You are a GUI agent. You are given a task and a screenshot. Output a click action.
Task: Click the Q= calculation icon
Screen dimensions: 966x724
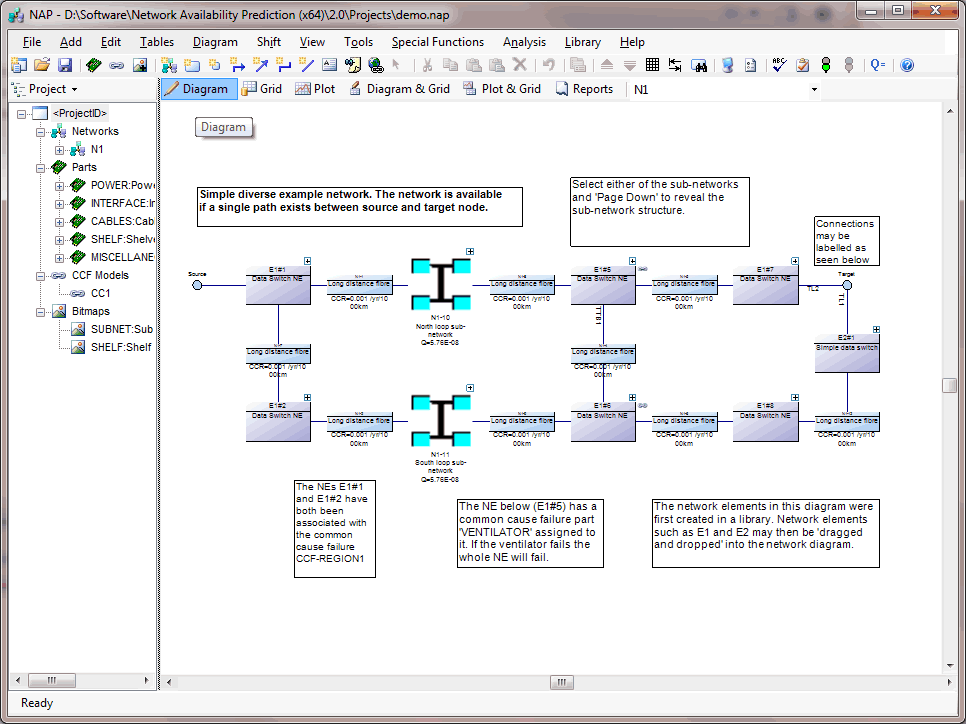[x=878, y=65]
